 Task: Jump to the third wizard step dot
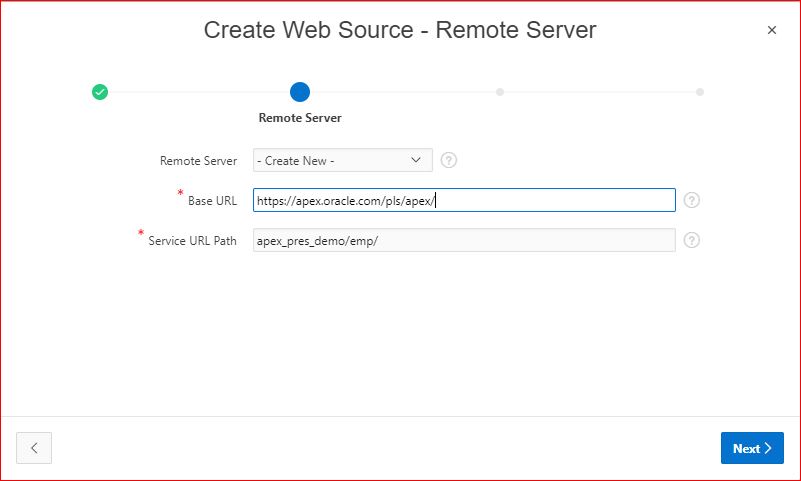coord(500,92)
